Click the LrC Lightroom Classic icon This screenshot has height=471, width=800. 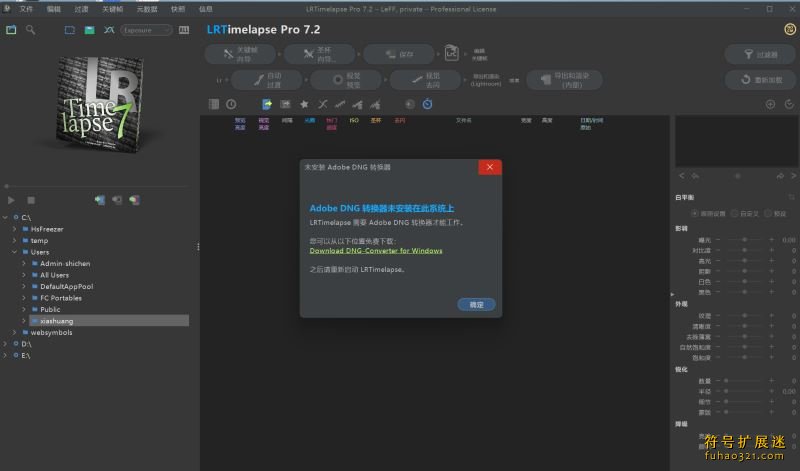point(452,53)
